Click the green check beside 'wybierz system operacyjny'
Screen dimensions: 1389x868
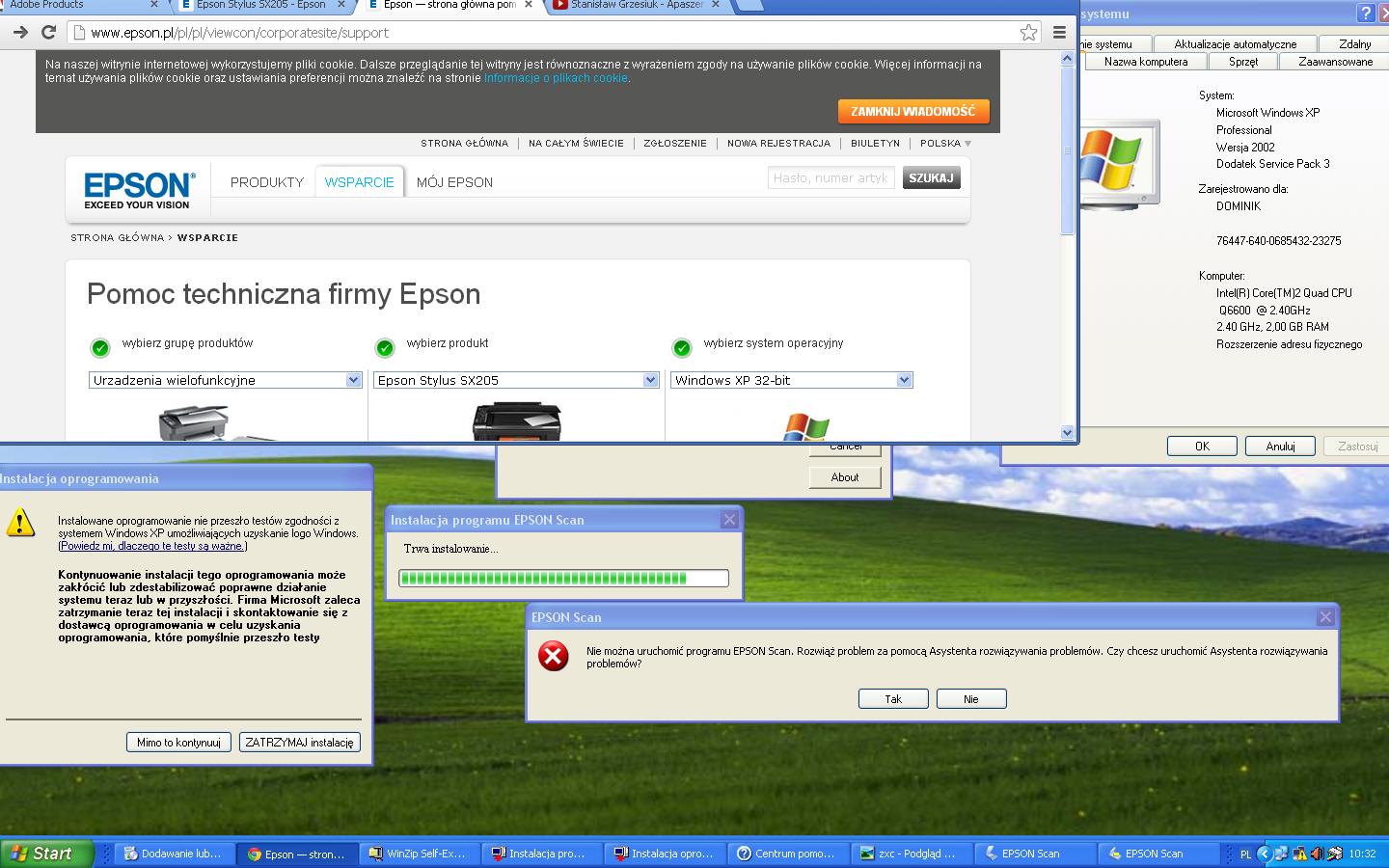(682, 348)
